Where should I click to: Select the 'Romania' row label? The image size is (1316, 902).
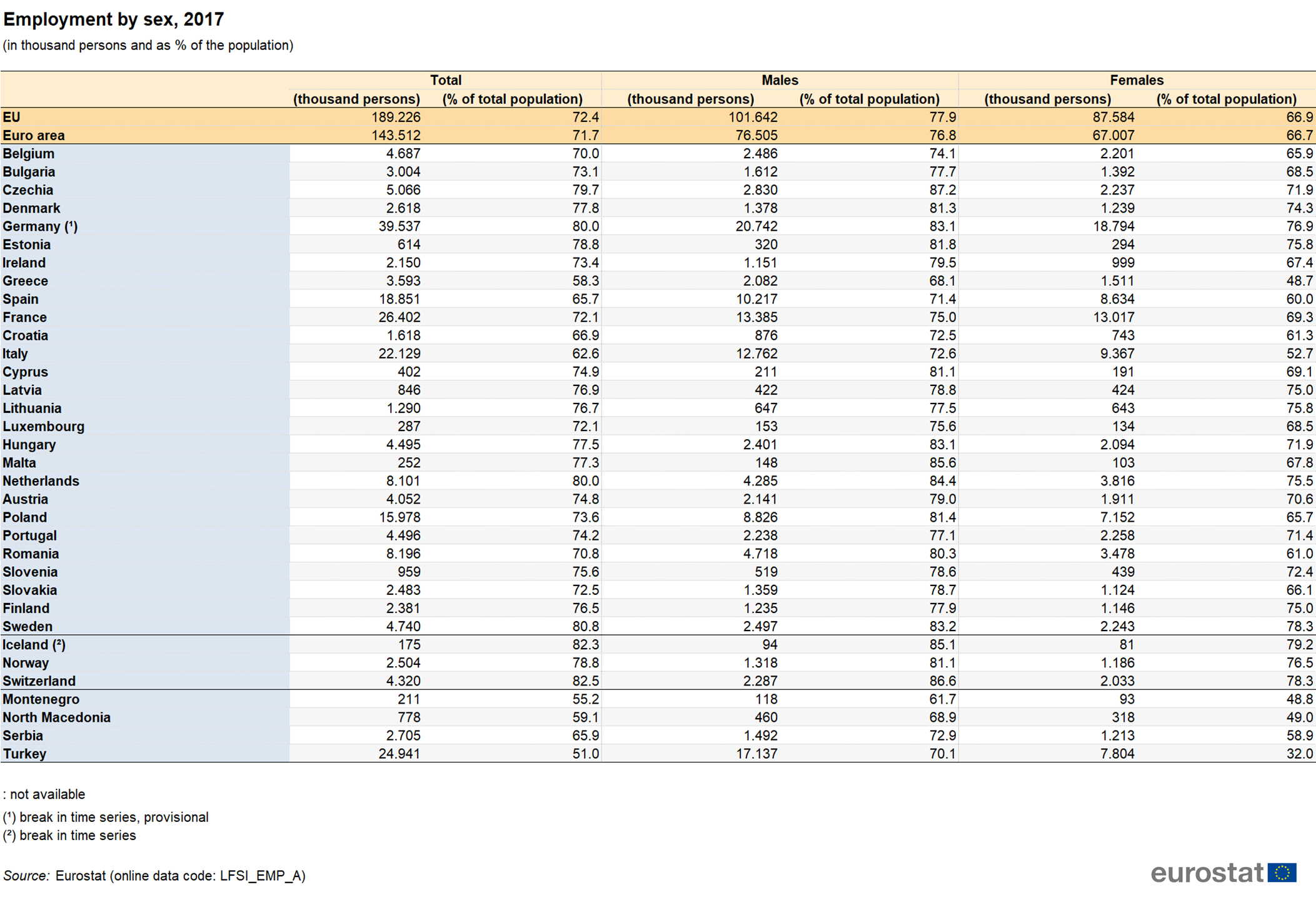(x=31, y=554)
